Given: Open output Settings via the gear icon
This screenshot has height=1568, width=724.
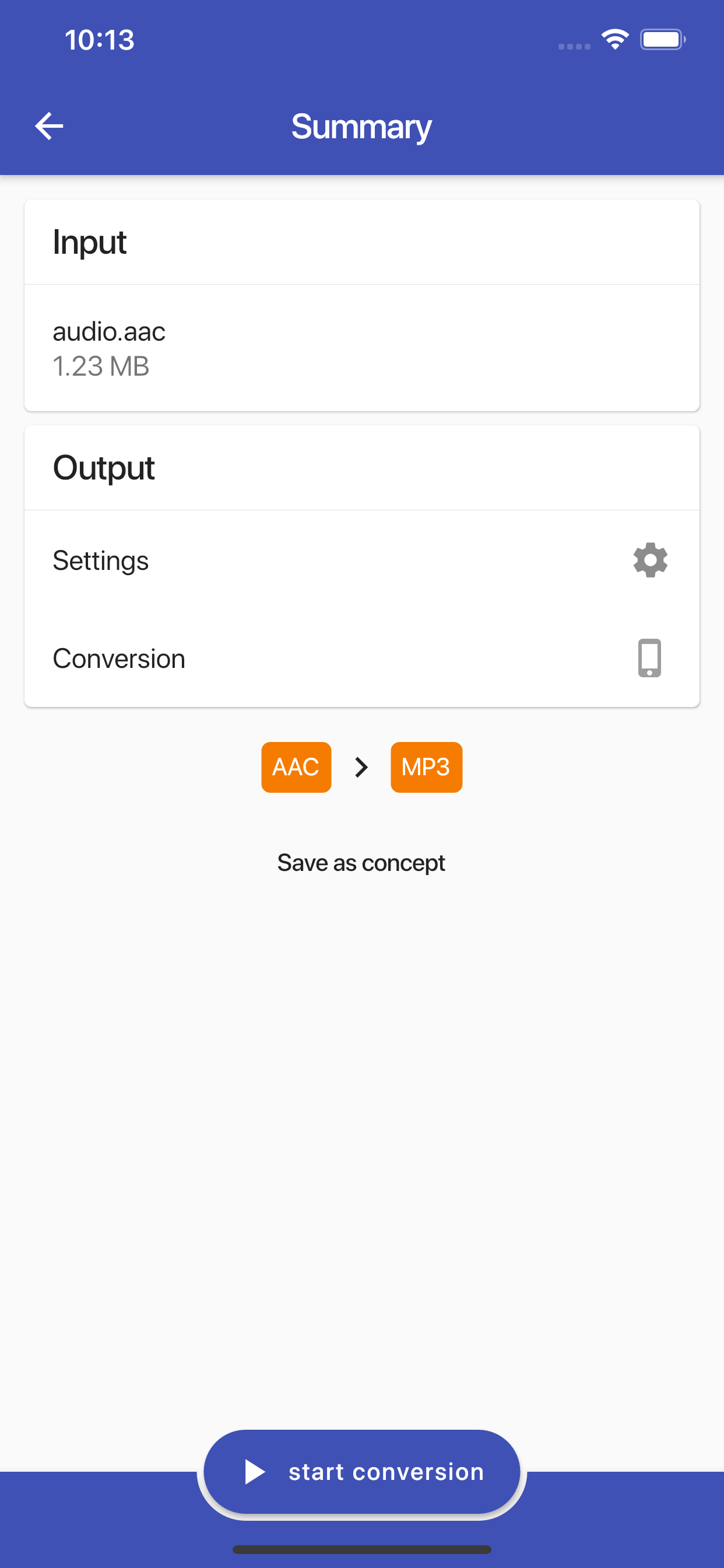Looking at the screenshot, I should 649,560.
